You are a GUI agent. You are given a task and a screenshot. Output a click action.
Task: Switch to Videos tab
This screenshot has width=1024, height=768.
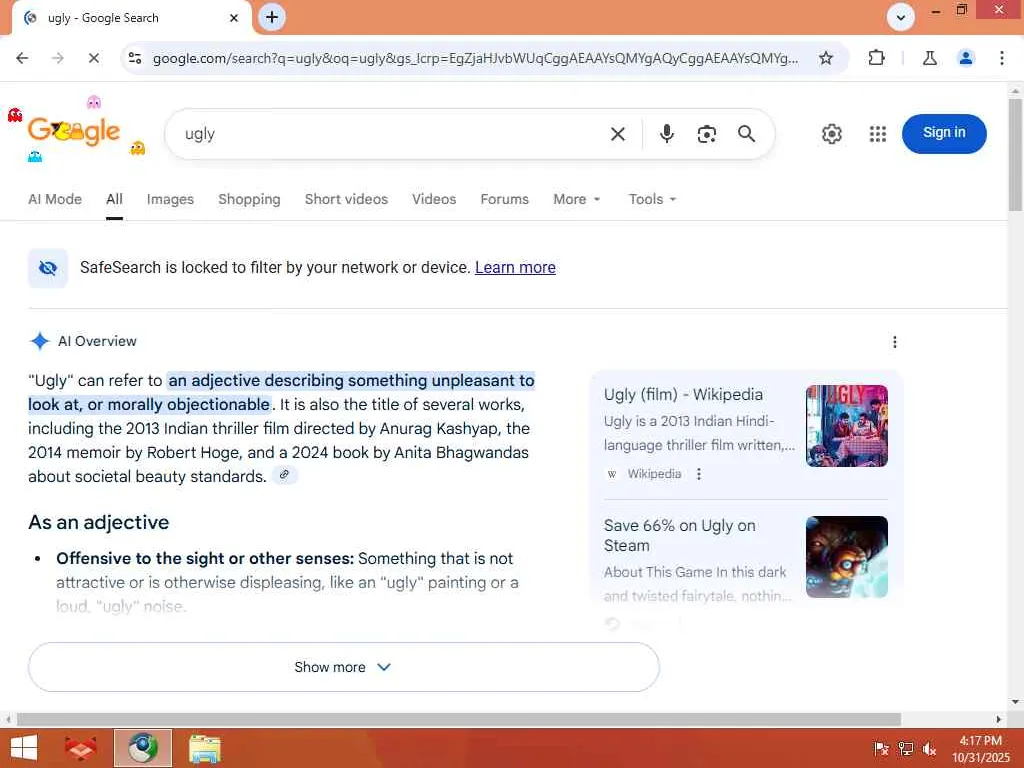pos(434,199)
